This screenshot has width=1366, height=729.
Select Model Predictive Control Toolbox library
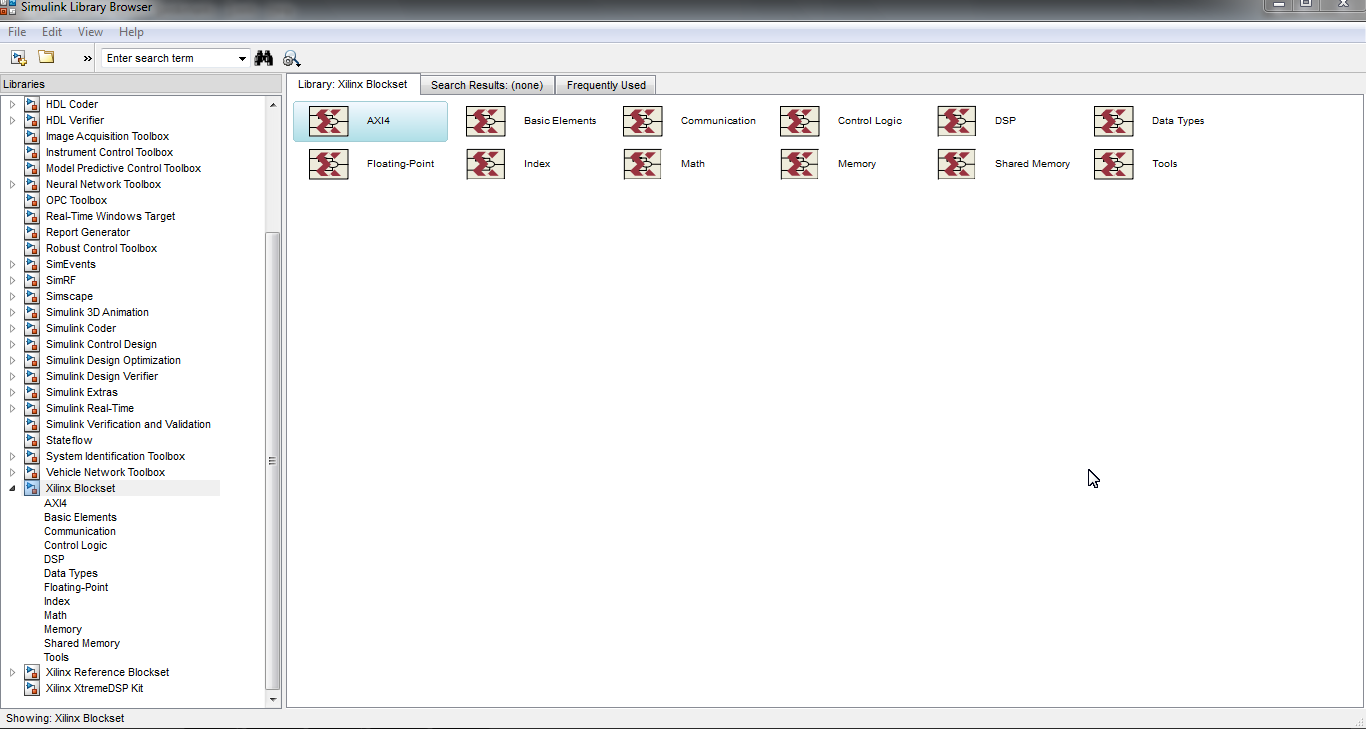[x=123, y=168]
